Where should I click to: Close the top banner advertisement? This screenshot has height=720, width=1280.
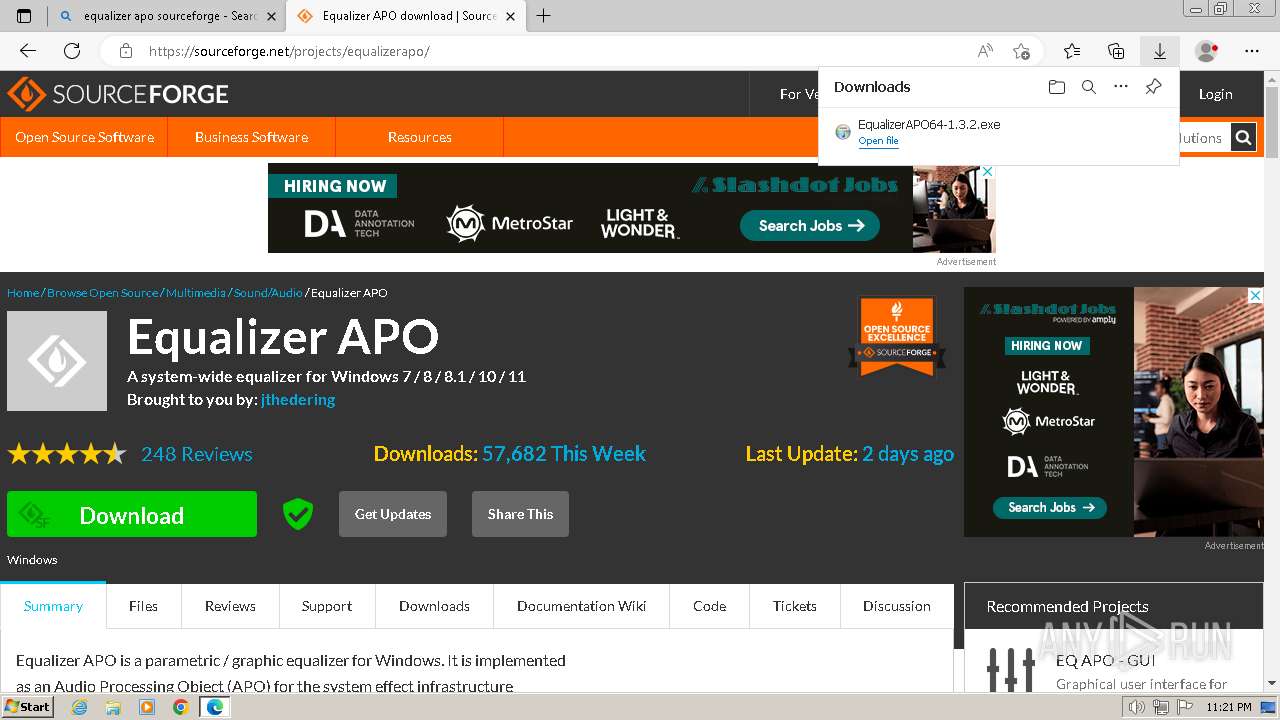coord(987,172)
